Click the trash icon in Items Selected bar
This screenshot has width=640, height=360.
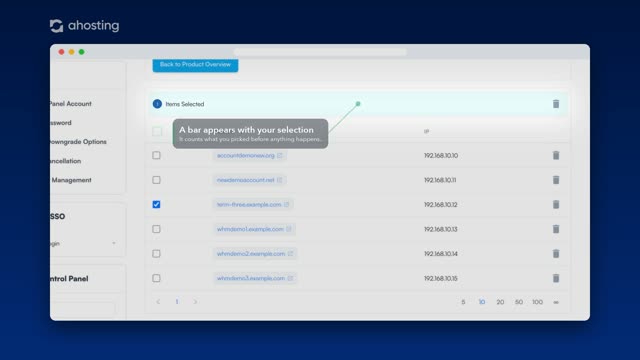coord(556,104)
